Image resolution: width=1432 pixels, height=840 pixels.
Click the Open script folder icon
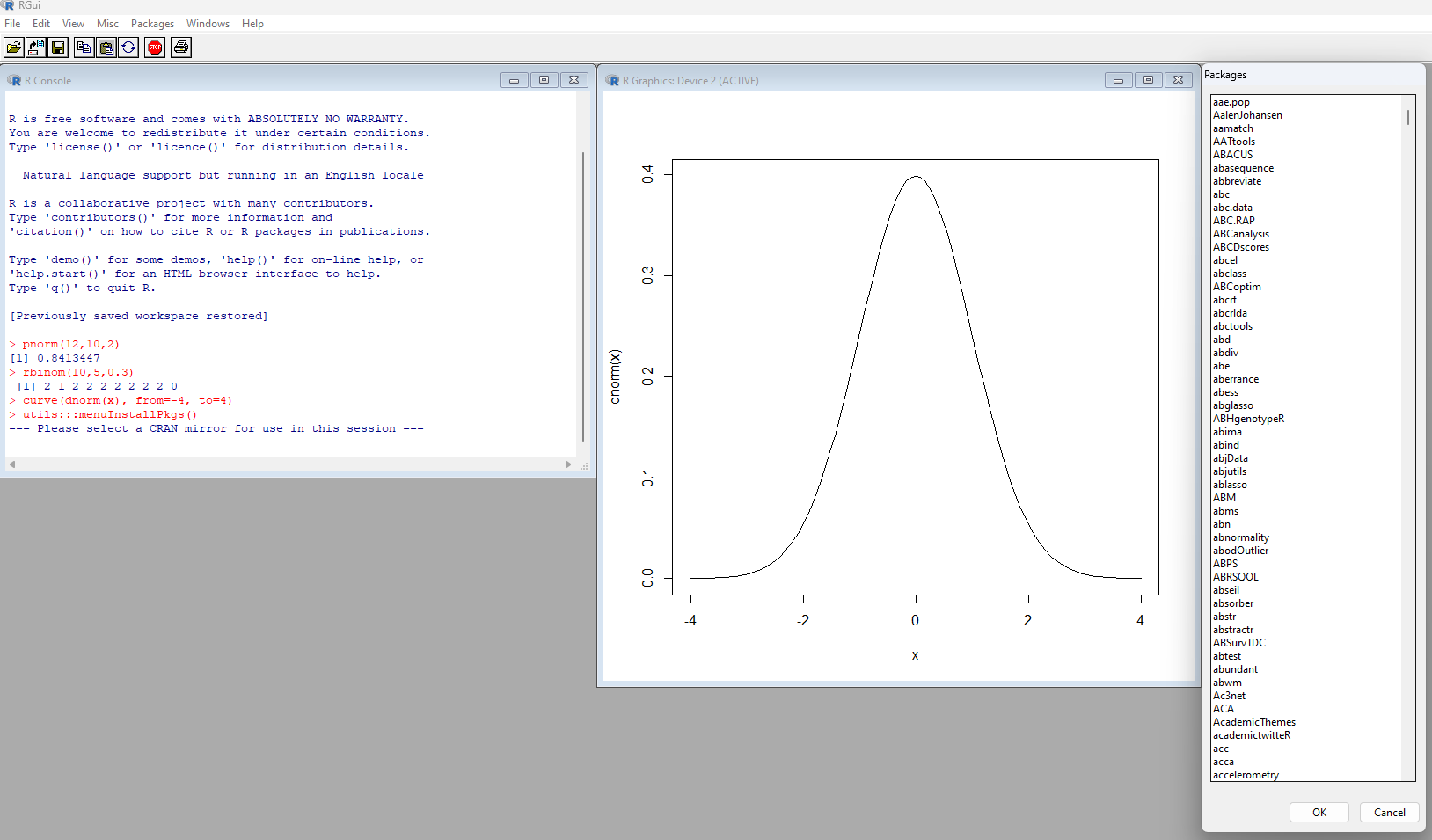[x=14, y=47]
